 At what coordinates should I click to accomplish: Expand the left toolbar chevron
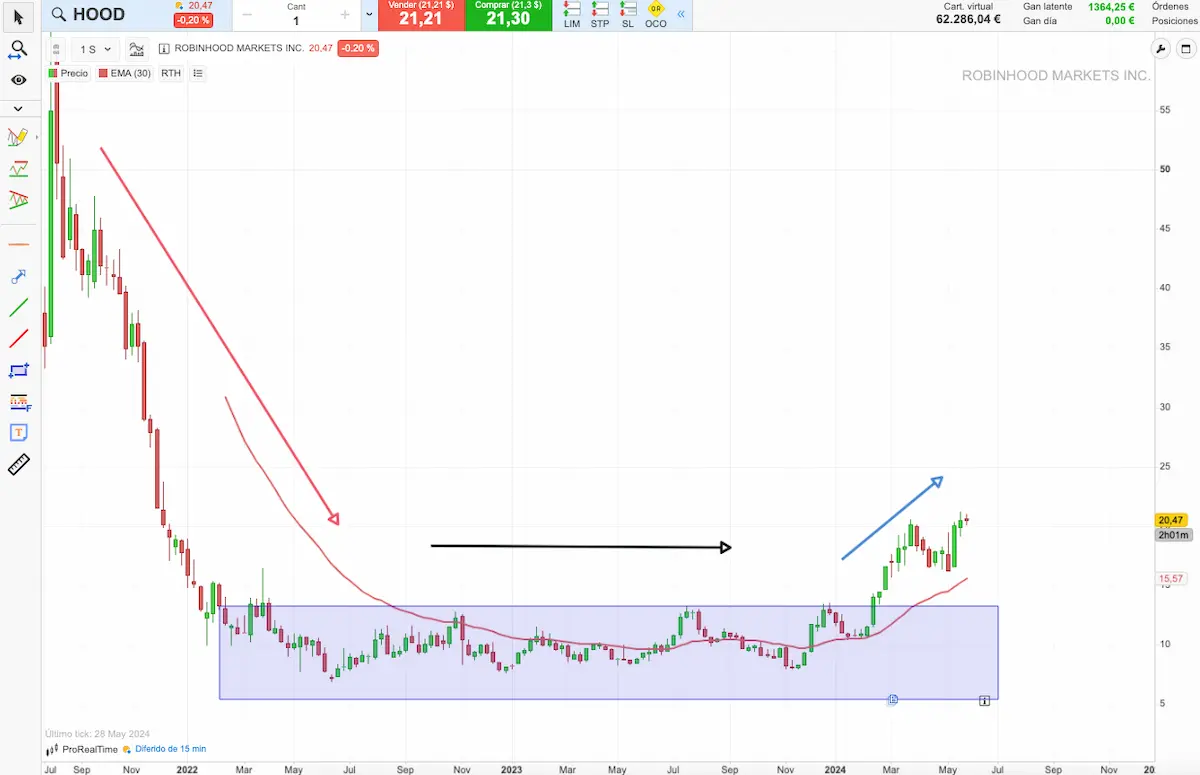(x=18, y=108)
